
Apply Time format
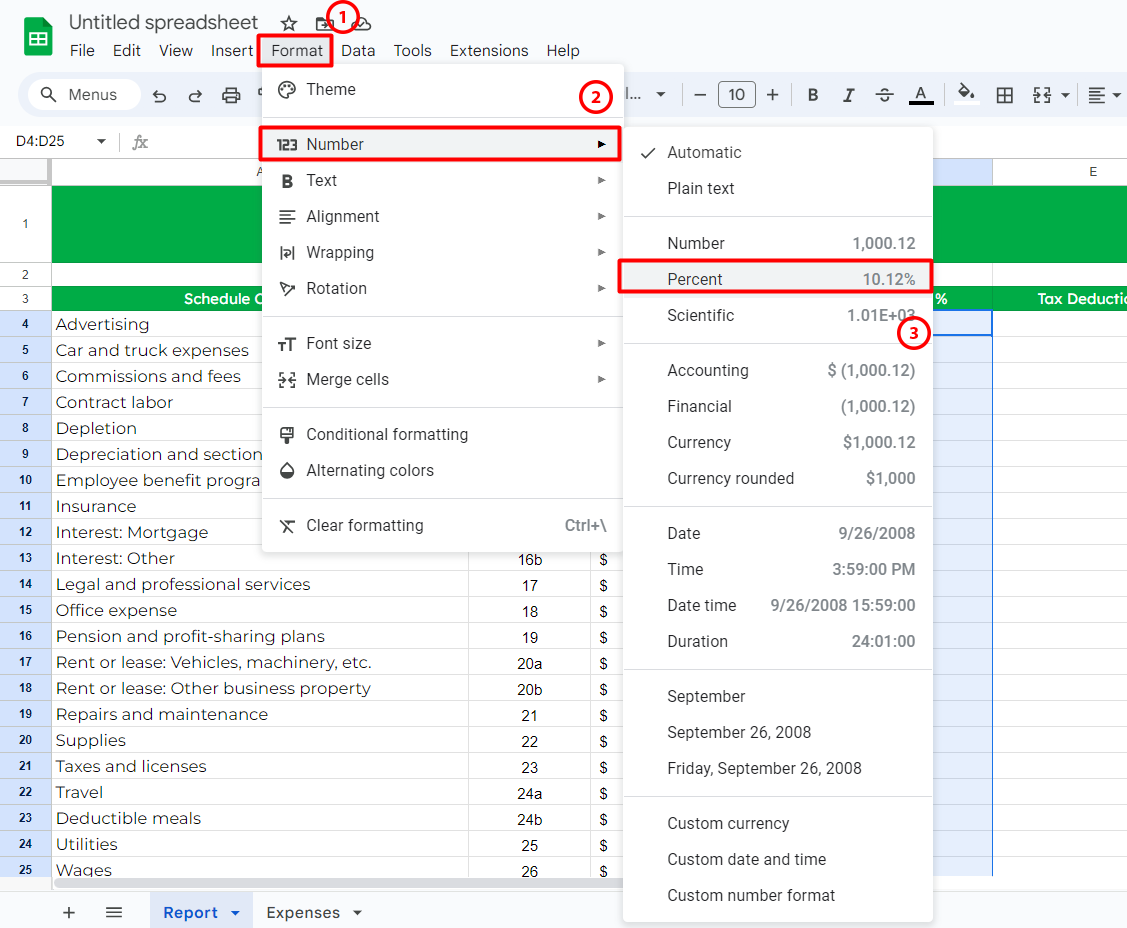[x=778, y=570]
